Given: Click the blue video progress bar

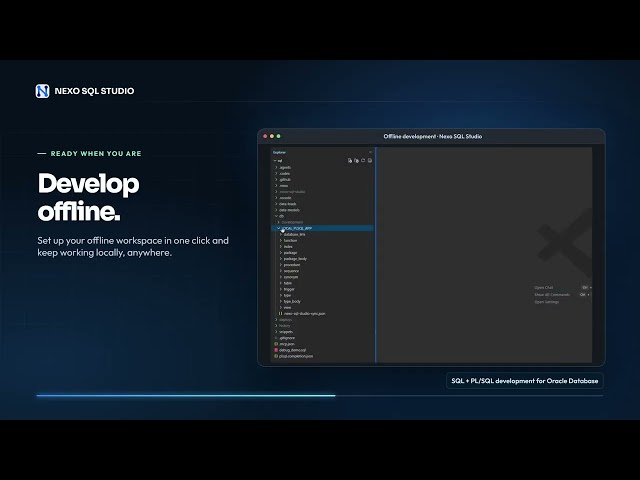Looking at the screenshot, I should pos(186,396).
